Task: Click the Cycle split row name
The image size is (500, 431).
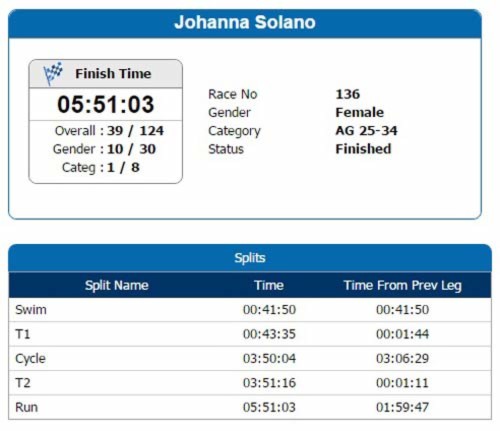Action: (x=30, y=359)
